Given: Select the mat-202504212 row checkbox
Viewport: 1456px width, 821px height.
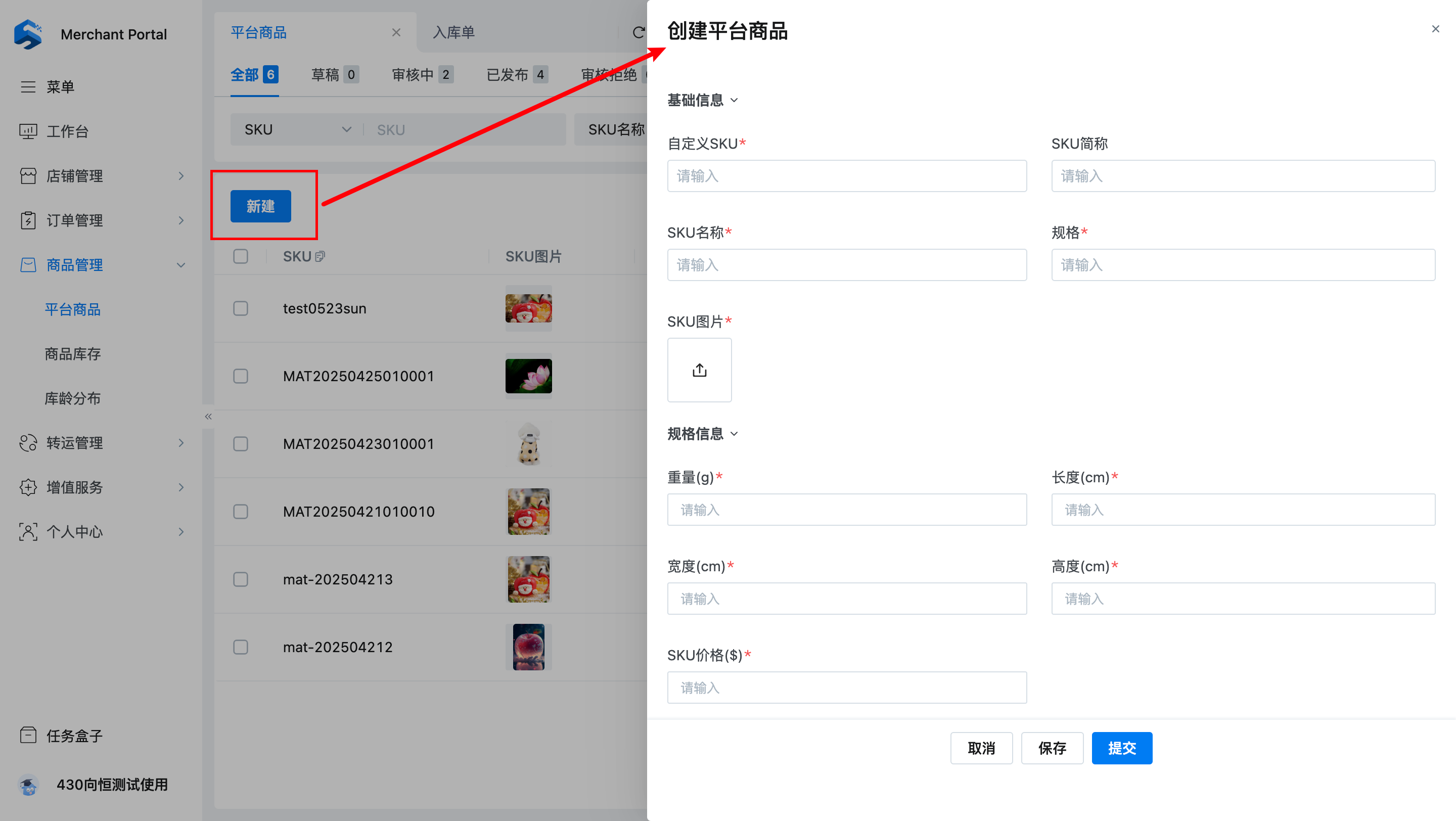Looking at the screenshot, I should 241,647.
